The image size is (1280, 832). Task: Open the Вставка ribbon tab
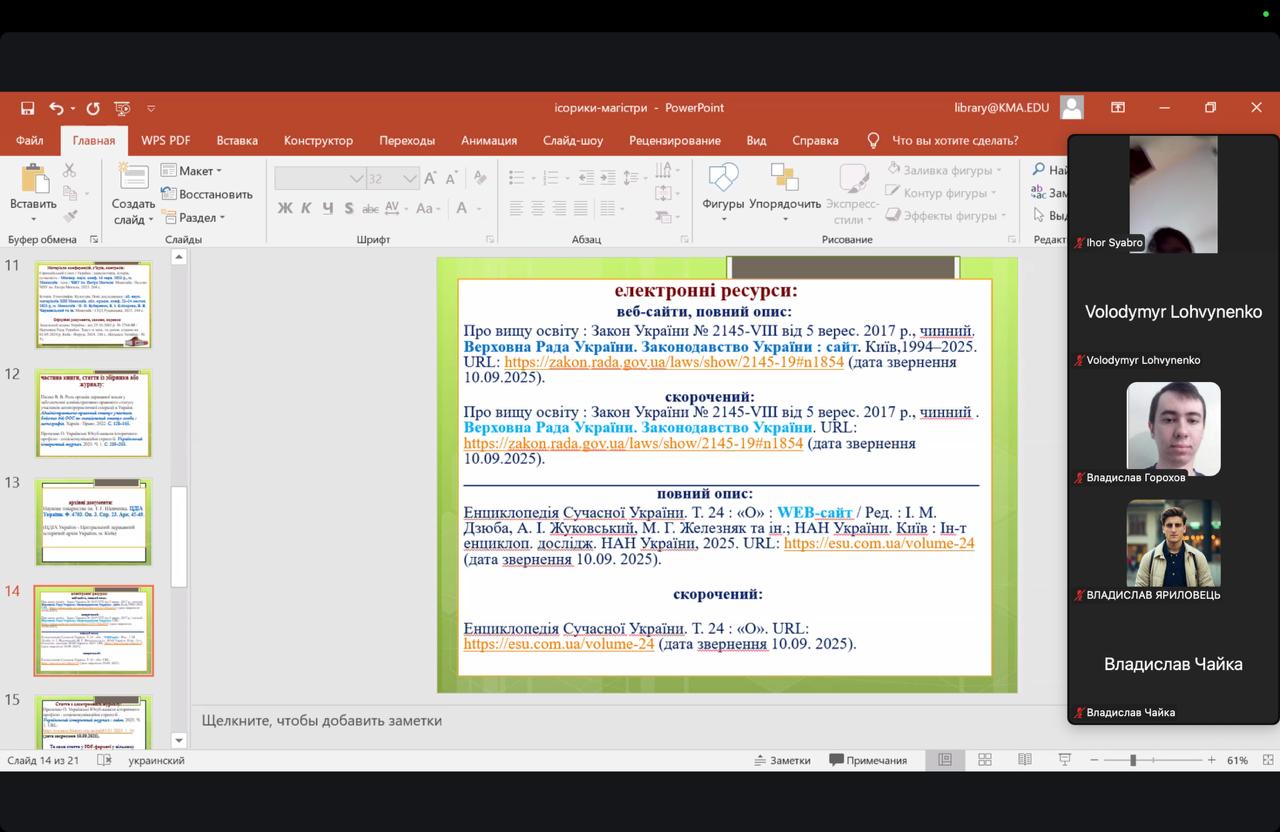tap(237, 141)
